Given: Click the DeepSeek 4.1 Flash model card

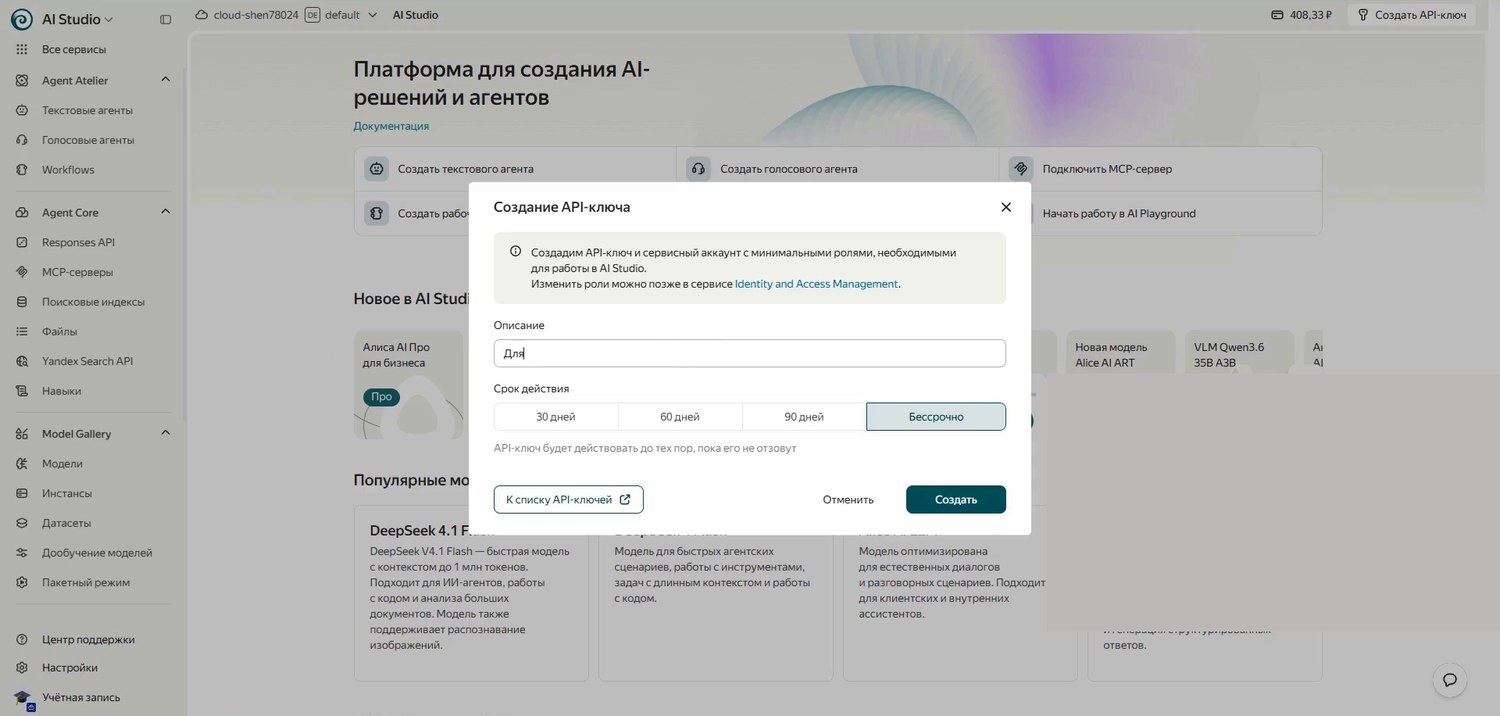Looking at the screenshot, I should [x=471, y=593].
